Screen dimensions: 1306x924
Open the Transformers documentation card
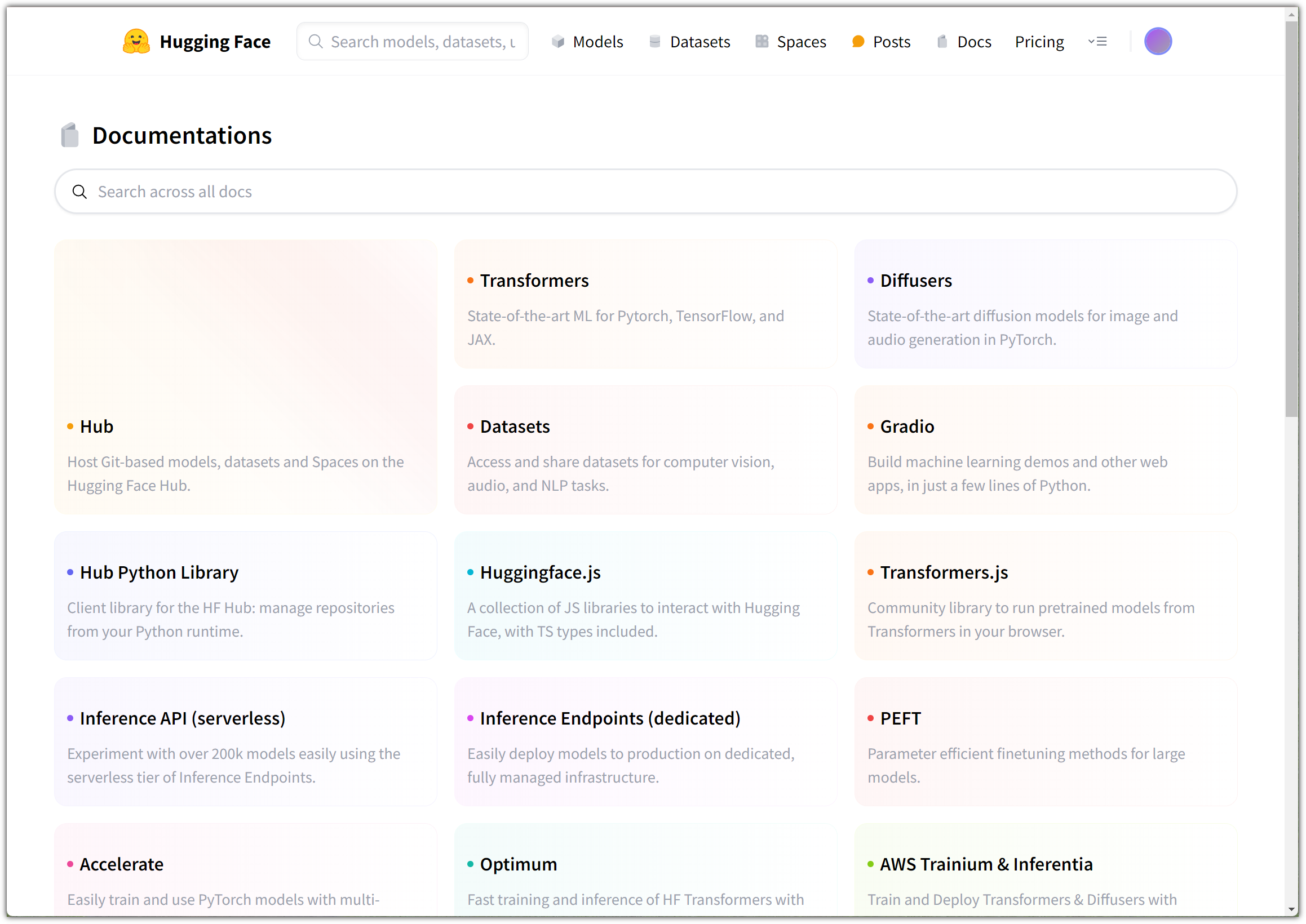(x=645, y=304)
